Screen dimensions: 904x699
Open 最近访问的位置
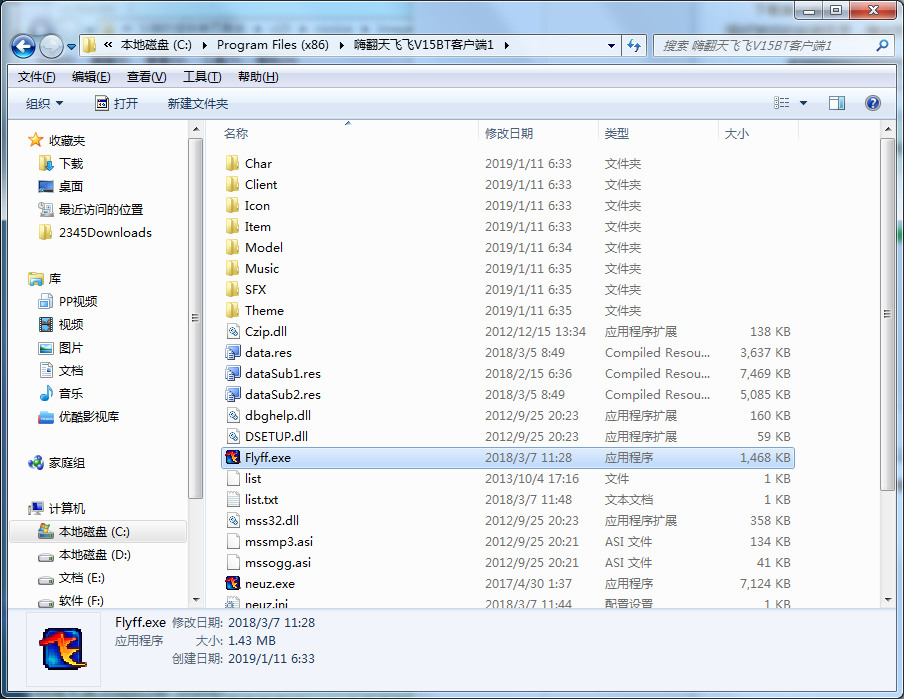[x=101, y=209]
